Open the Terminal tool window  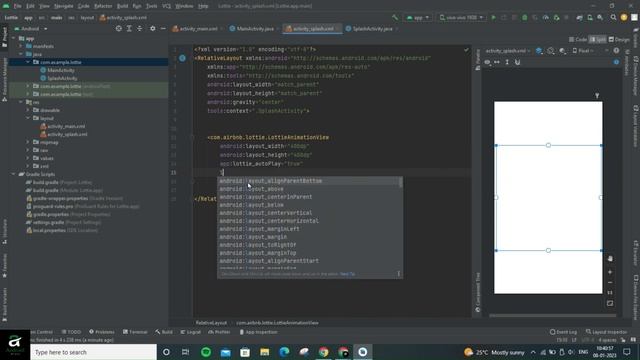(135, 332)
